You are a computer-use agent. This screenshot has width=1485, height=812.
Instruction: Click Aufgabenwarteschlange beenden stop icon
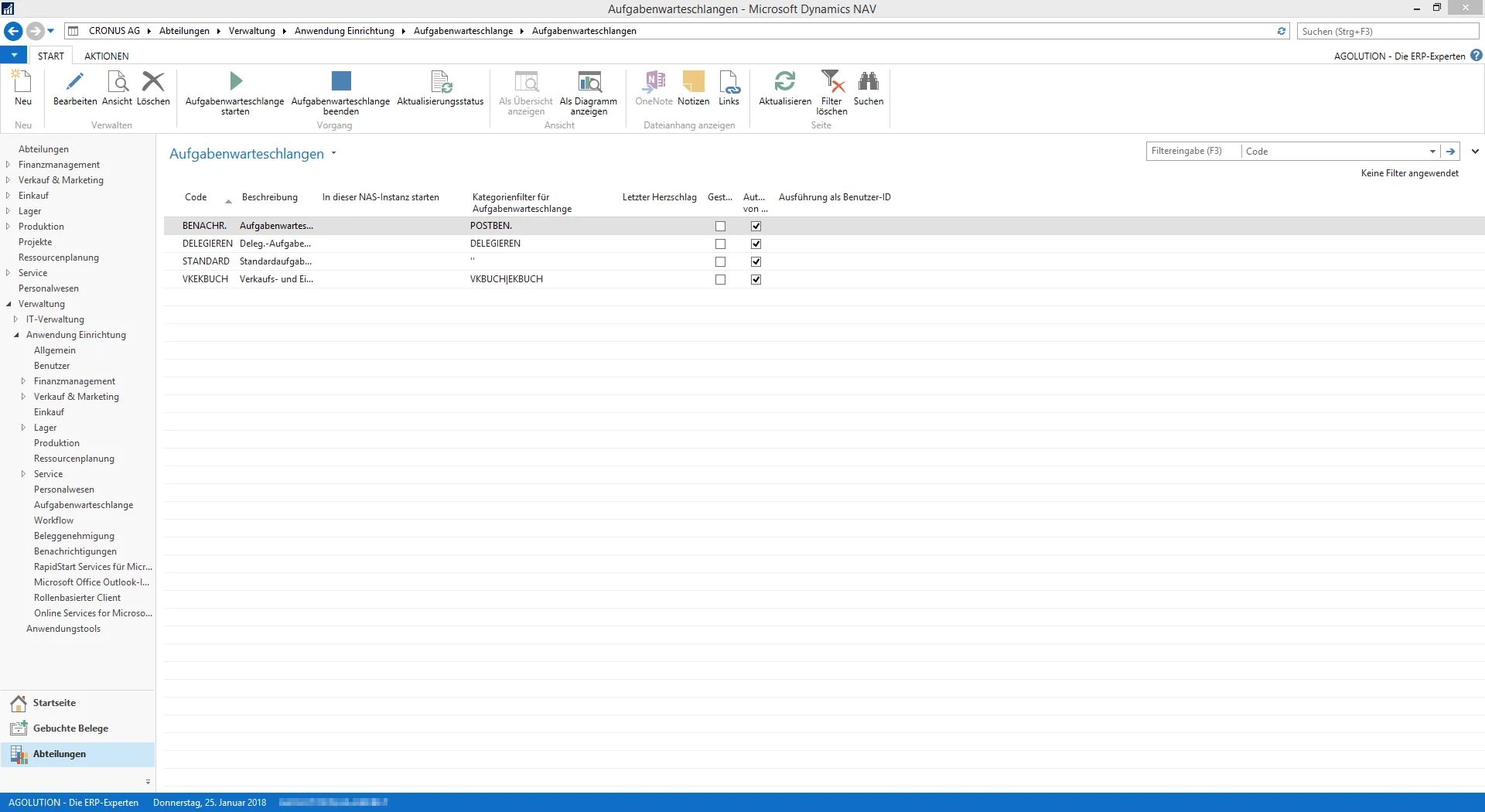click(x=340, y=81)
